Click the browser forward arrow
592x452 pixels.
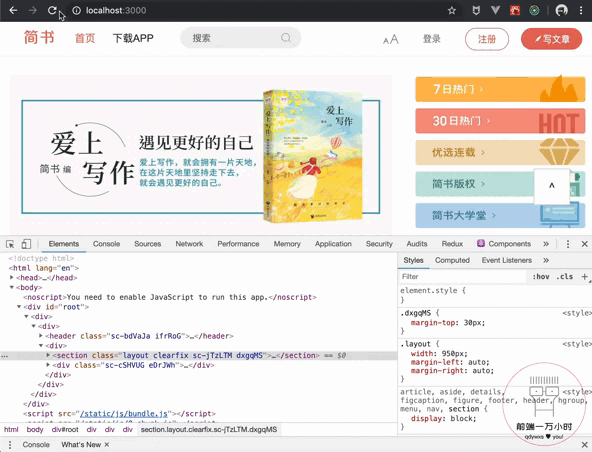(33, 10)
